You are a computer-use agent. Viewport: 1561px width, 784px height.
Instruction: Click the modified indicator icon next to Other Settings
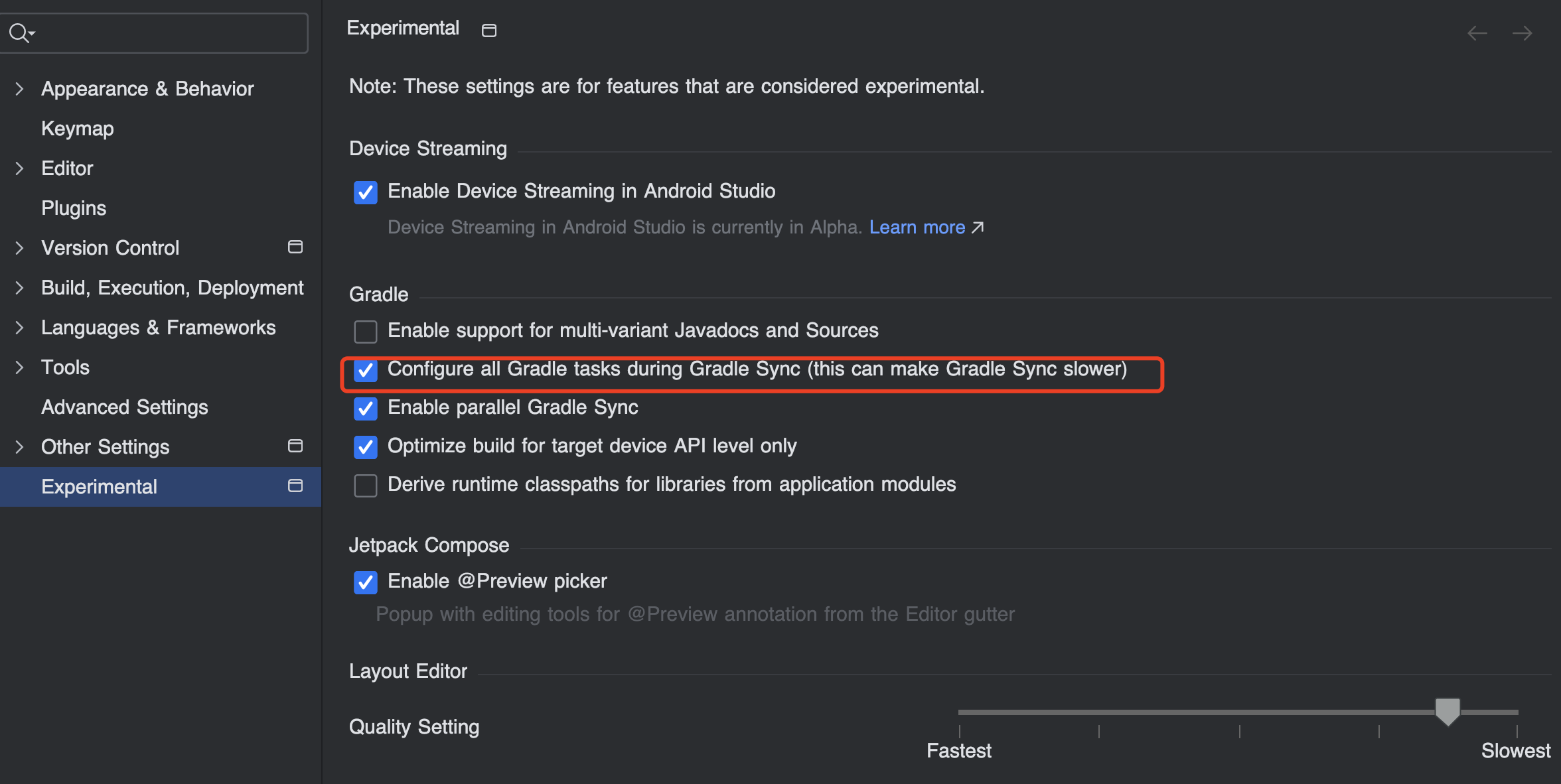[295, 446]
